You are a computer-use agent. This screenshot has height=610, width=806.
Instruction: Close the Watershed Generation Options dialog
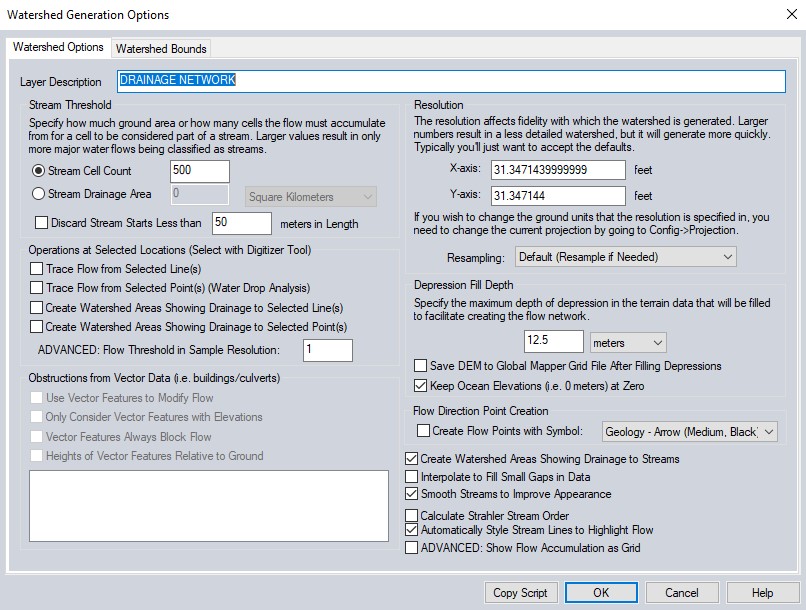coord(783,15)
